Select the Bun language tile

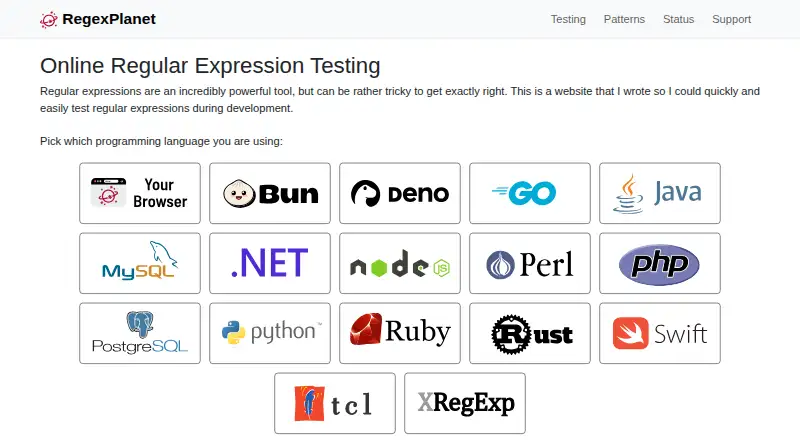point(270,193)
